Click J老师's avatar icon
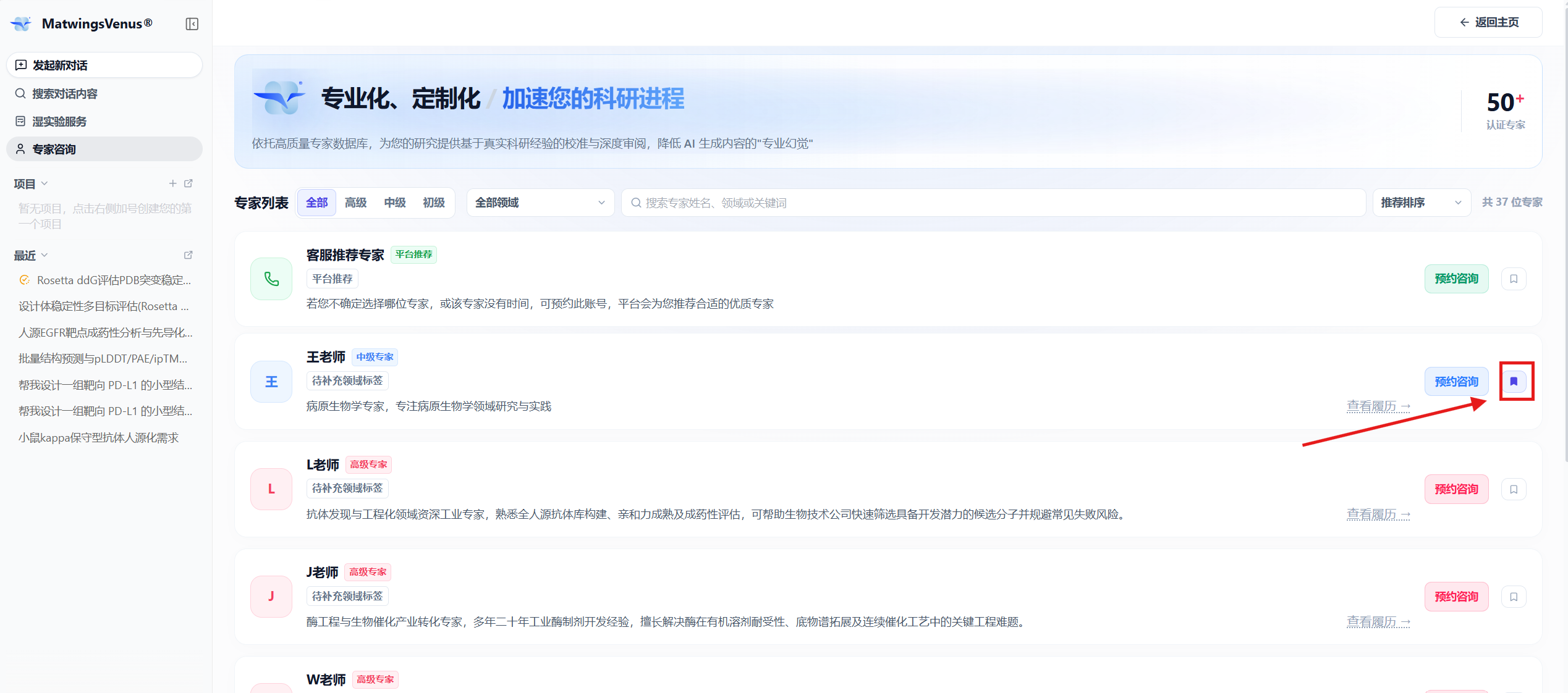This screenshot has height=693, width=1568. [x=271, y=597]
